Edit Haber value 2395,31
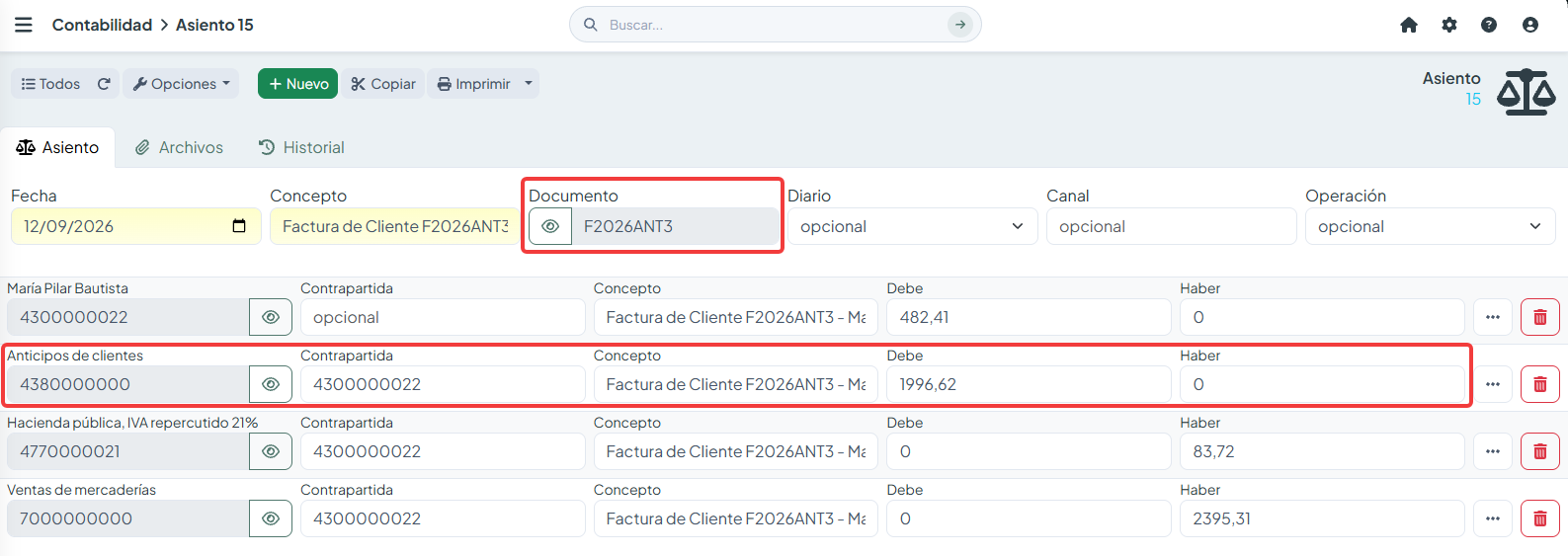The width and height of the screenshot is (1568, 556). [1322, 518]
